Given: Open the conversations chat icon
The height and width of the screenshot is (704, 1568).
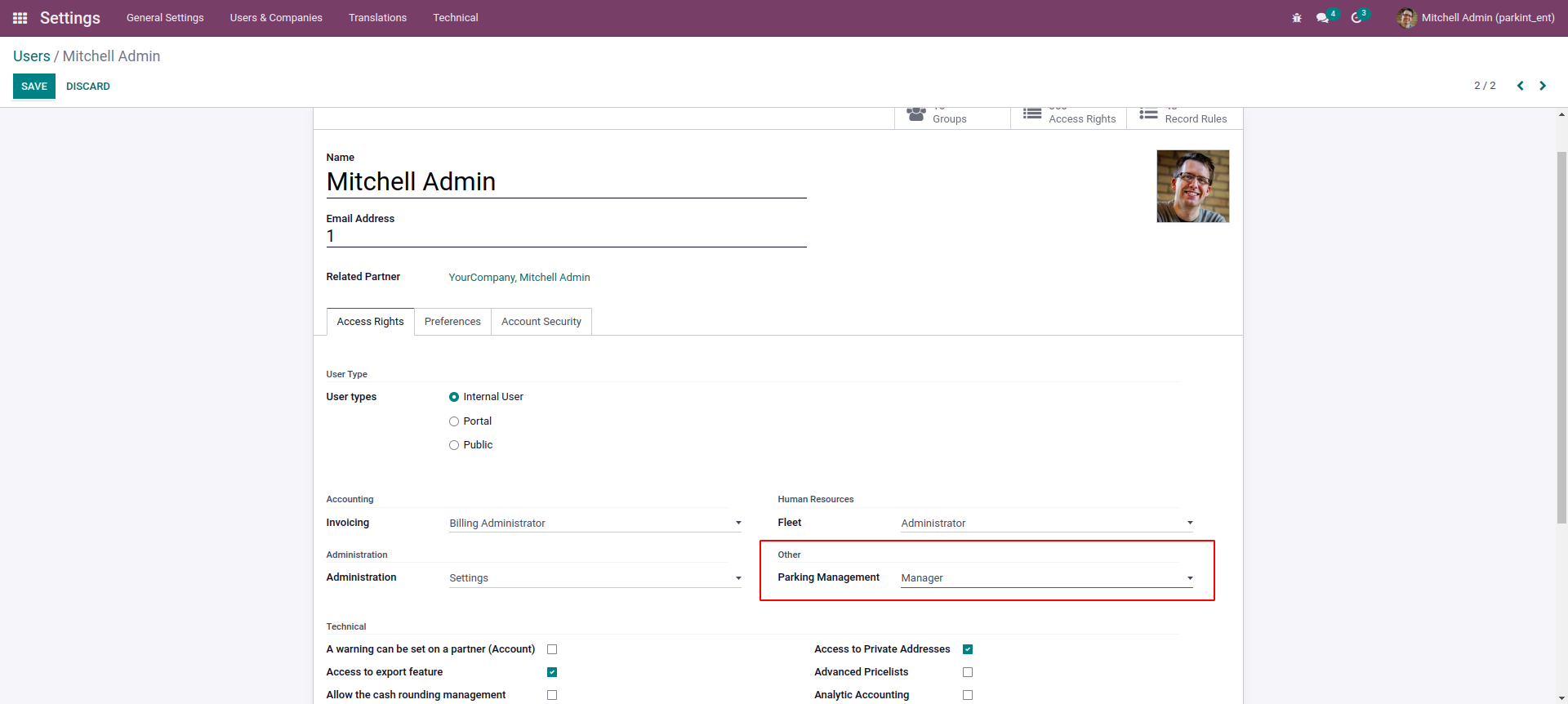Looking at the screenshot, I should pyautogui.click(x=1322, y=18).
